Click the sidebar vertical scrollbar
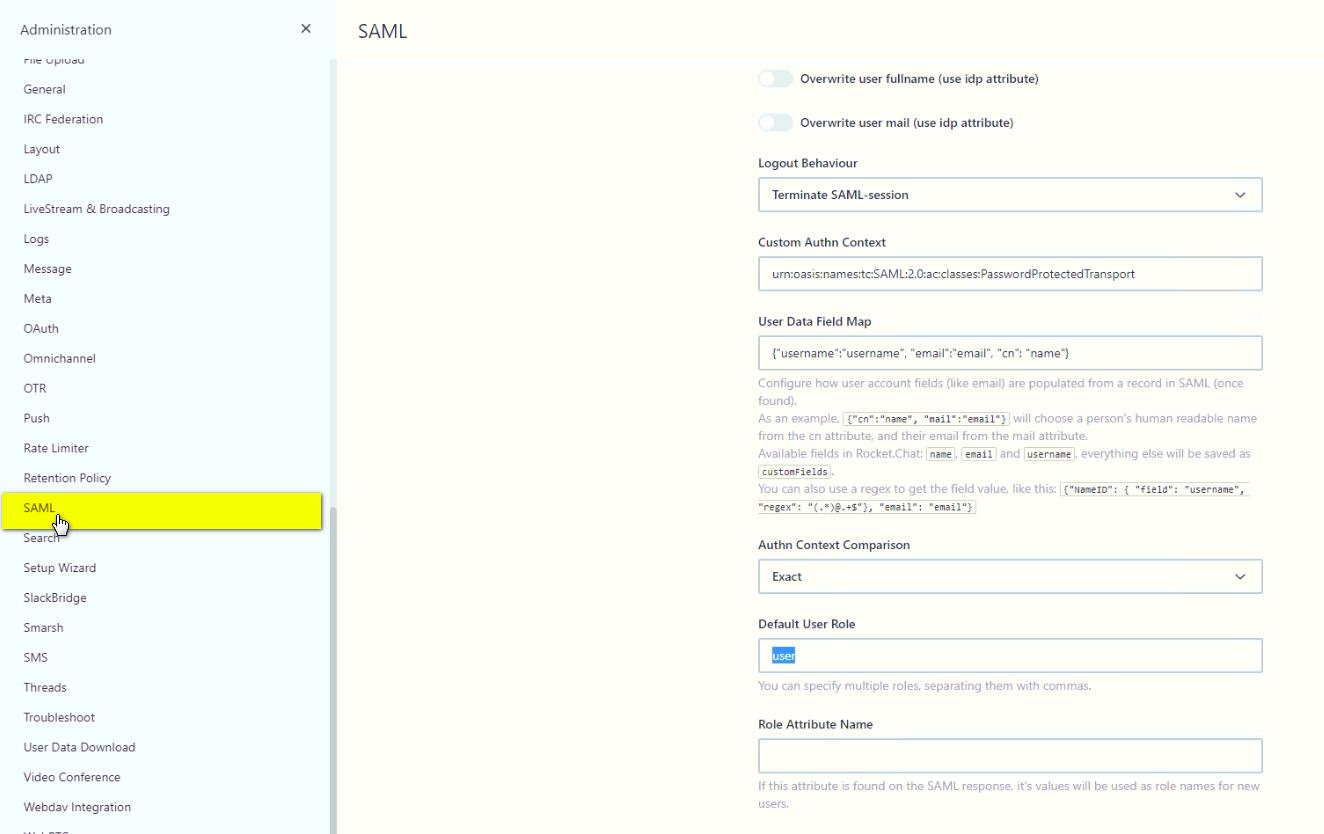Viewport: 1324px width, 834px height. click(334, 670)
